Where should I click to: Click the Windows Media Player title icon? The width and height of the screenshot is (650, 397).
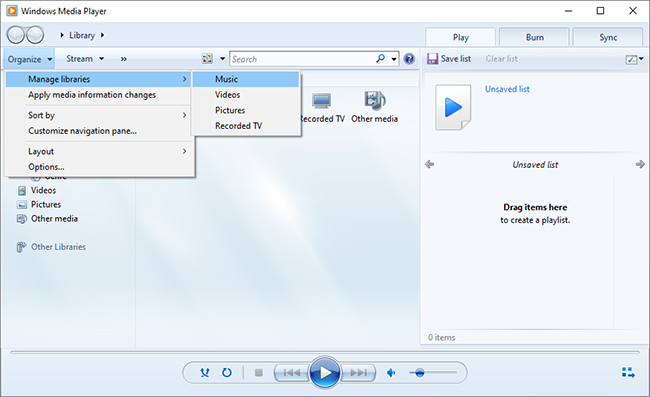[12, 11]
